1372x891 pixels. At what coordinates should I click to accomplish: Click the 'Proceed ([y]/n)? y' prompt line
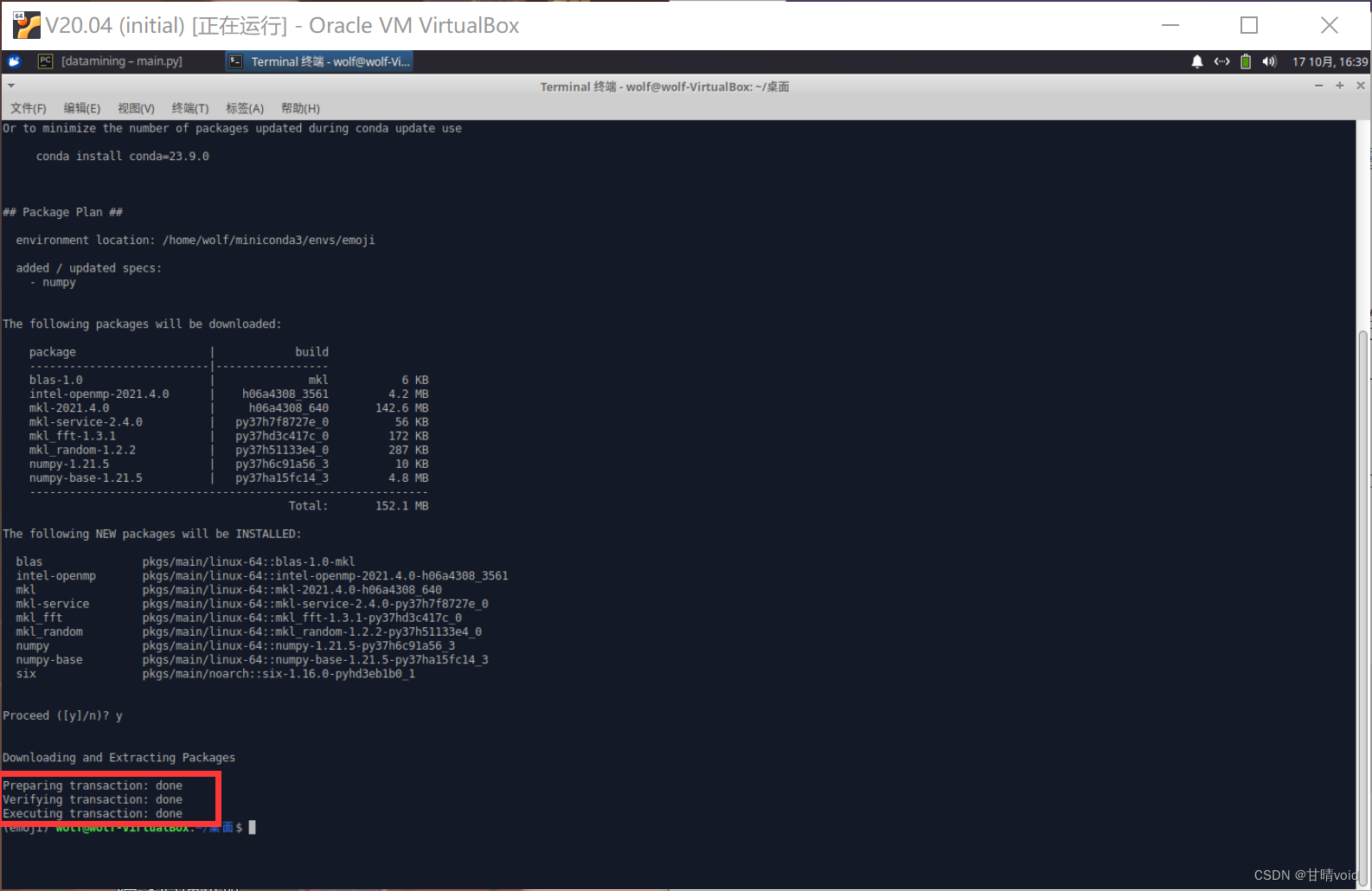click(62, 715)
